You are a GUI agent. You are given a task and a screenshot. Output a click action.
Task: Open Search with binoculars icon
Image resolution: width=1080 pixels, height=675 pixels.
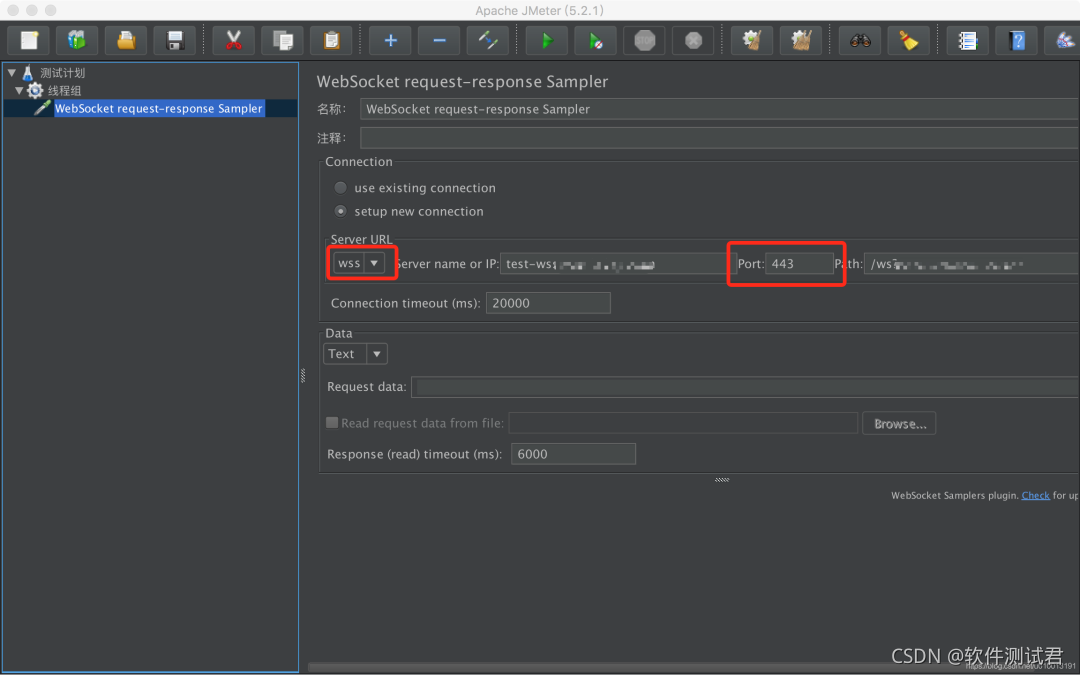[x=860, y=41]
